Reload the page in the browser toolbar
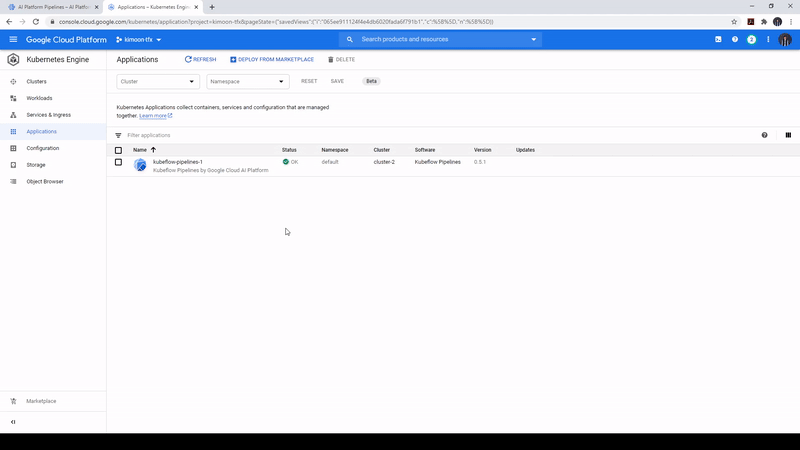The height and width of the screenshot is (450, 800). click(x=36, y=22)
